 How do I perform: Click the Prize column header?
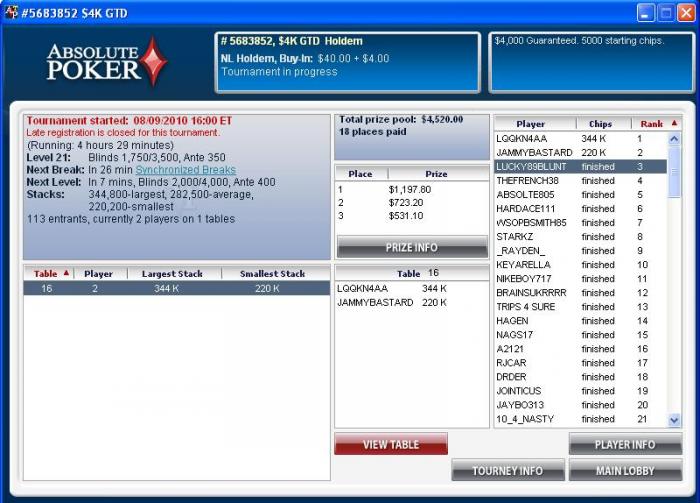(x=438, y=174)
